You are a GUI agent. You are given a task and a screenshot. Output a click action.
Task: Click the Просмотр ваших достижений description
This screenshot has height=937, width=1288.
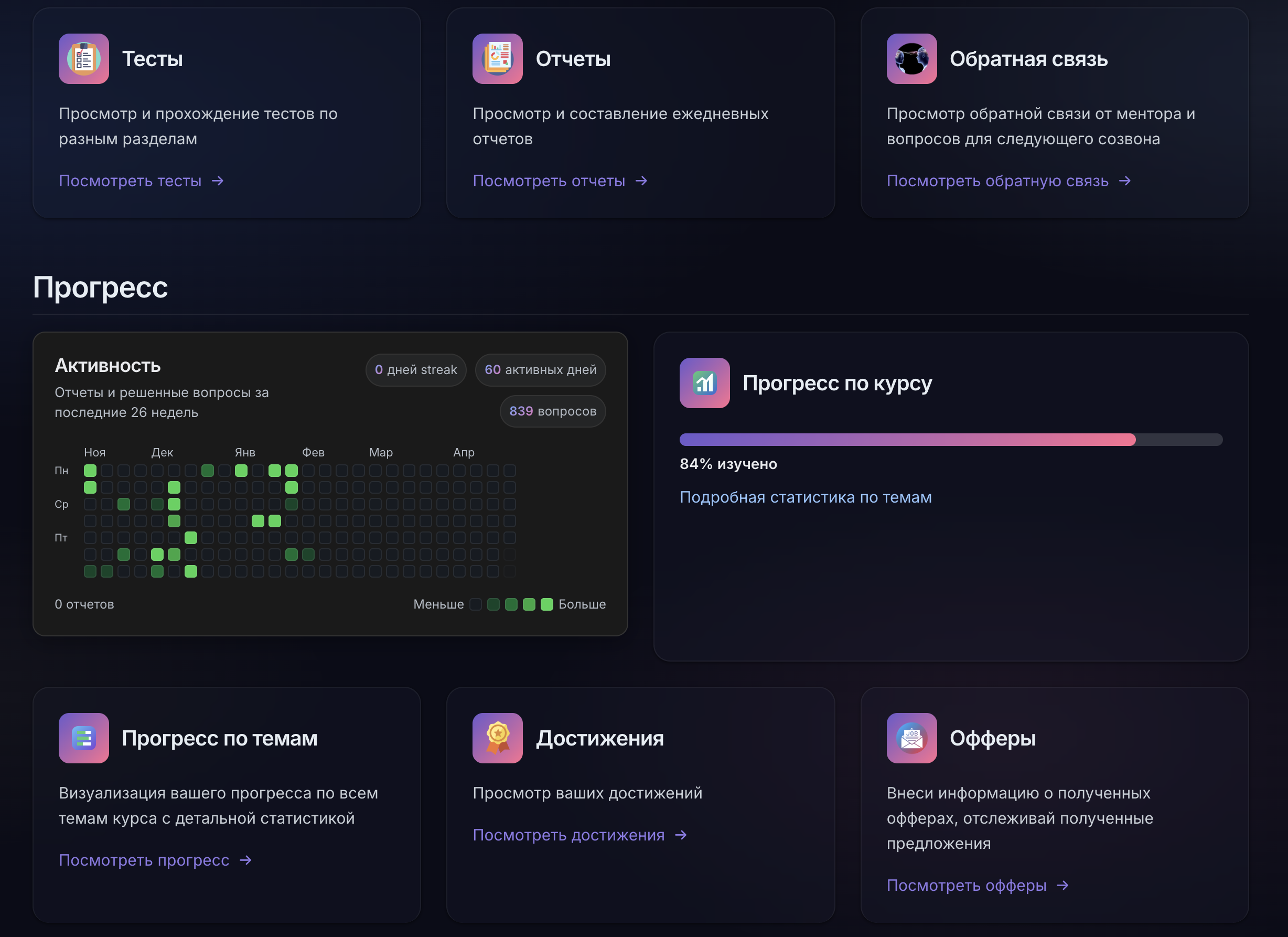tap(587, 793)
